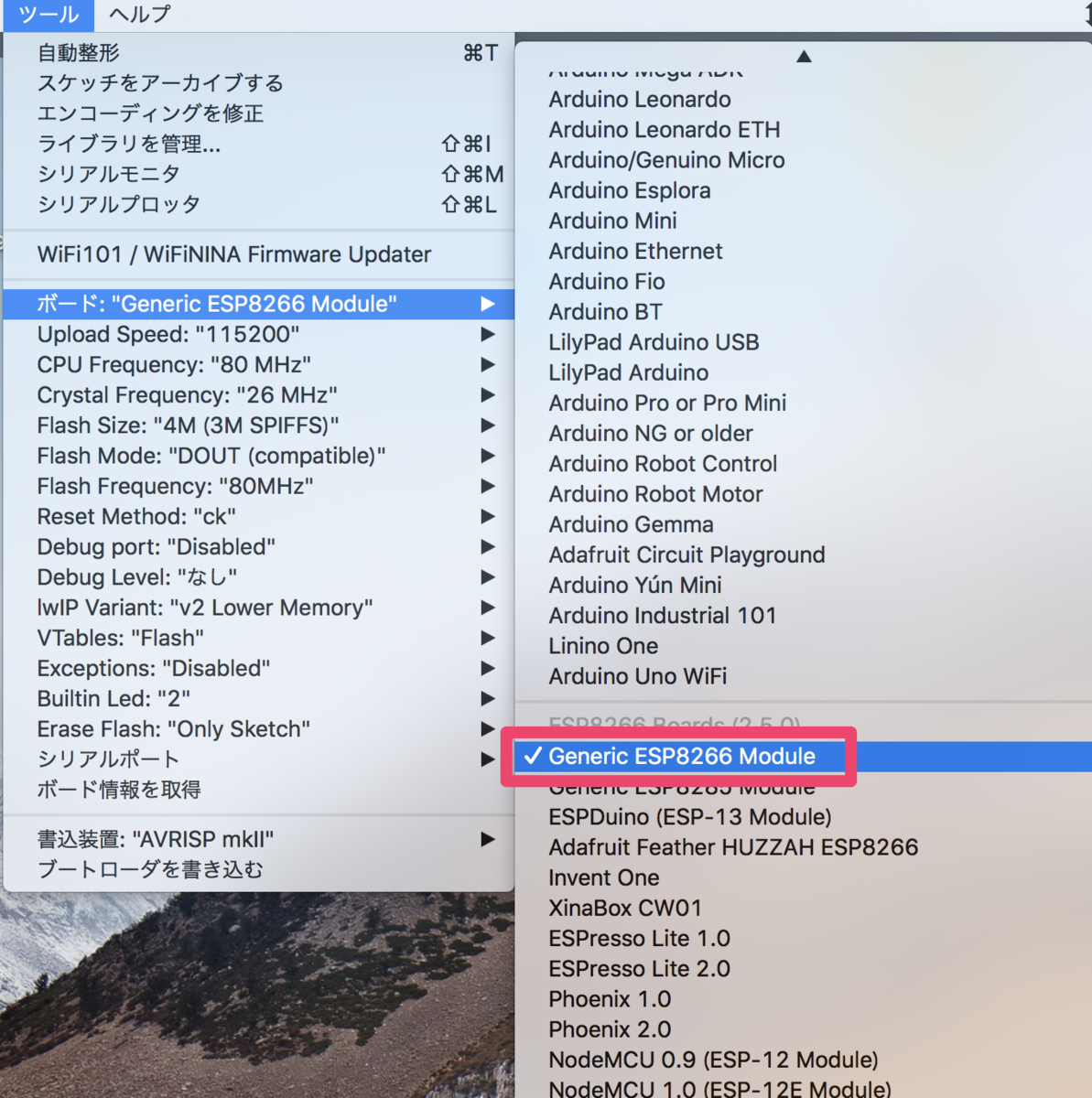Select Arduino BT board
The height and width of the screenshot is (1098, 1092).
(x=804, y=311)
